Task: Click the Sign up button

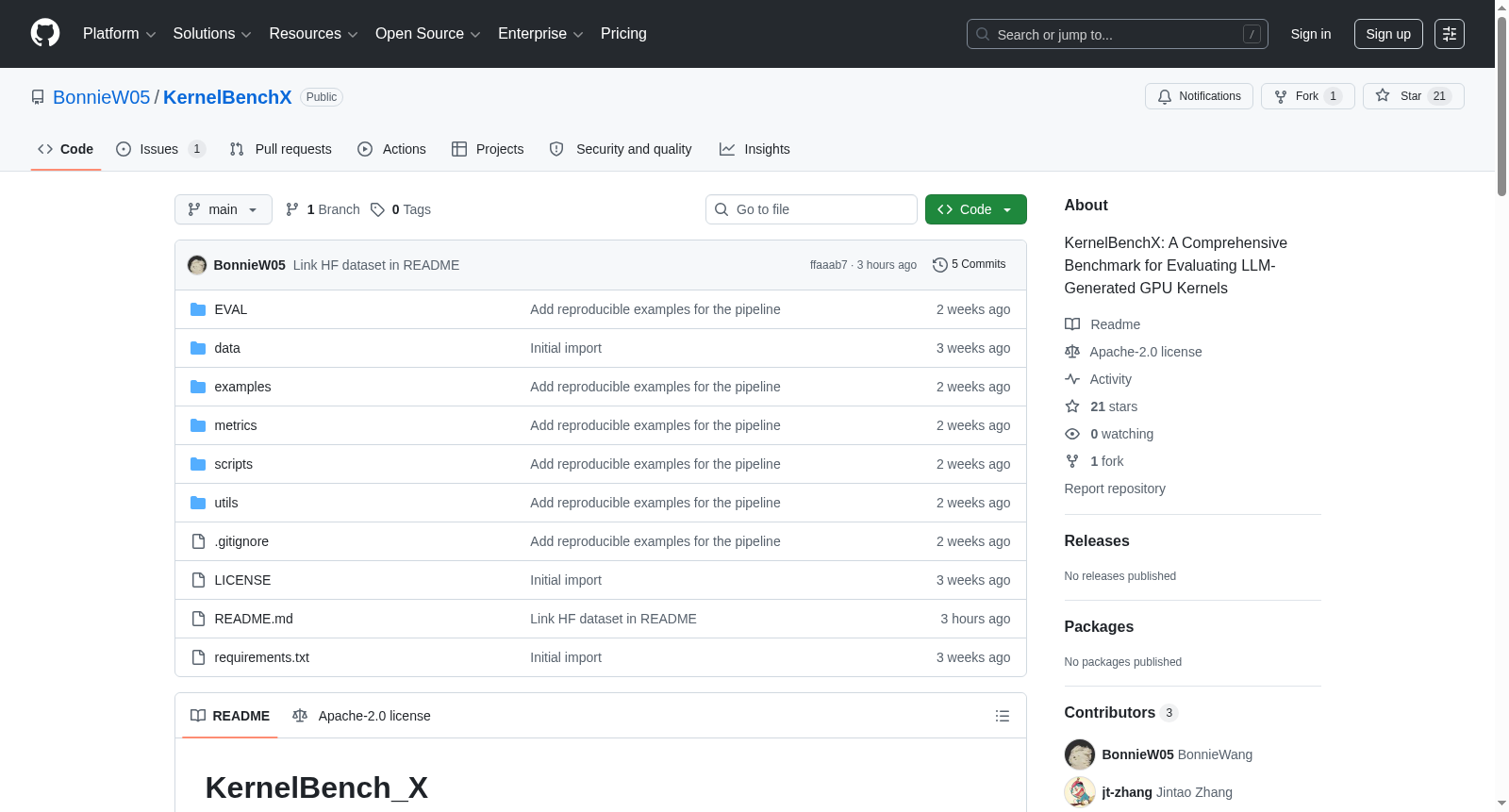Action: coord(1388,34)
